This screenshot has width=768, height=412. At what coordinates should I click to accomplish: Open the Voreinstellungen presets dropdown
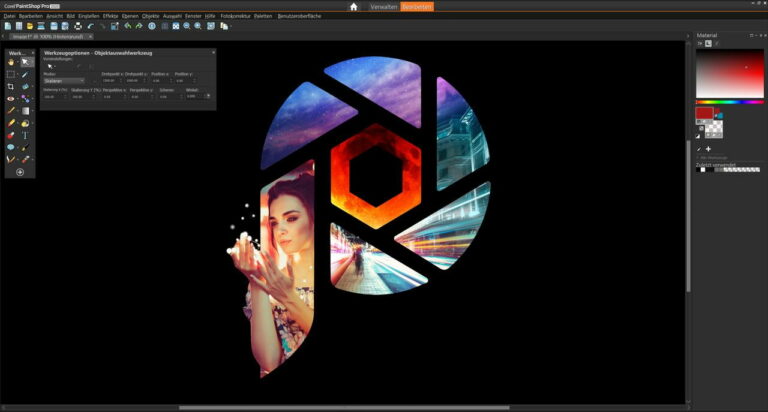(50, 66)
